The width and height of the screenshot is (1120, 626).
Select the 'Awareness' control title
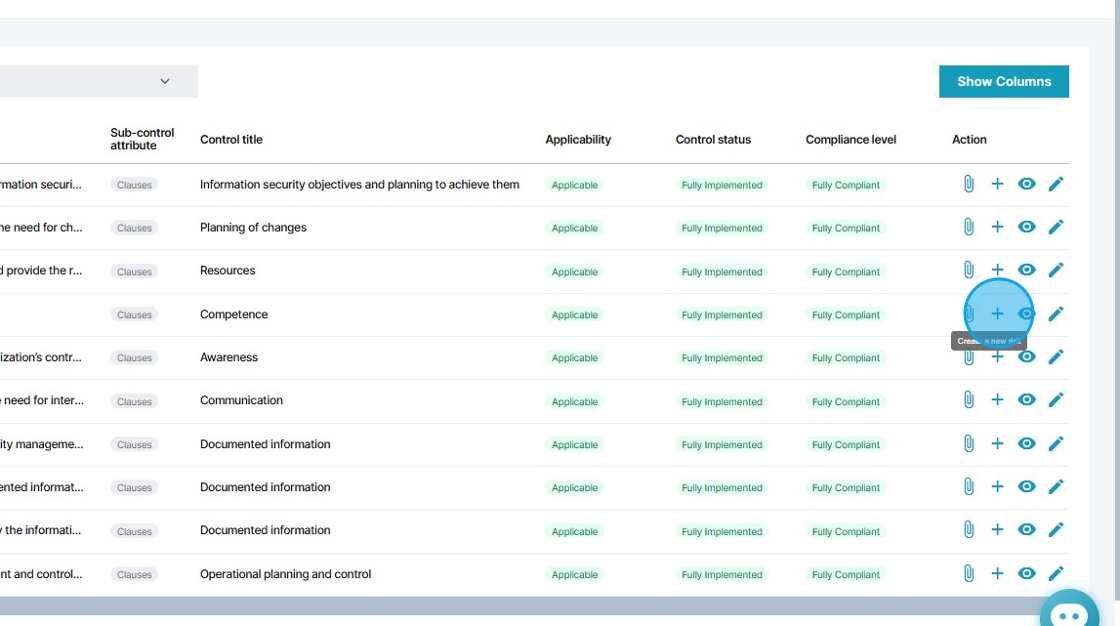coord(229,357)
